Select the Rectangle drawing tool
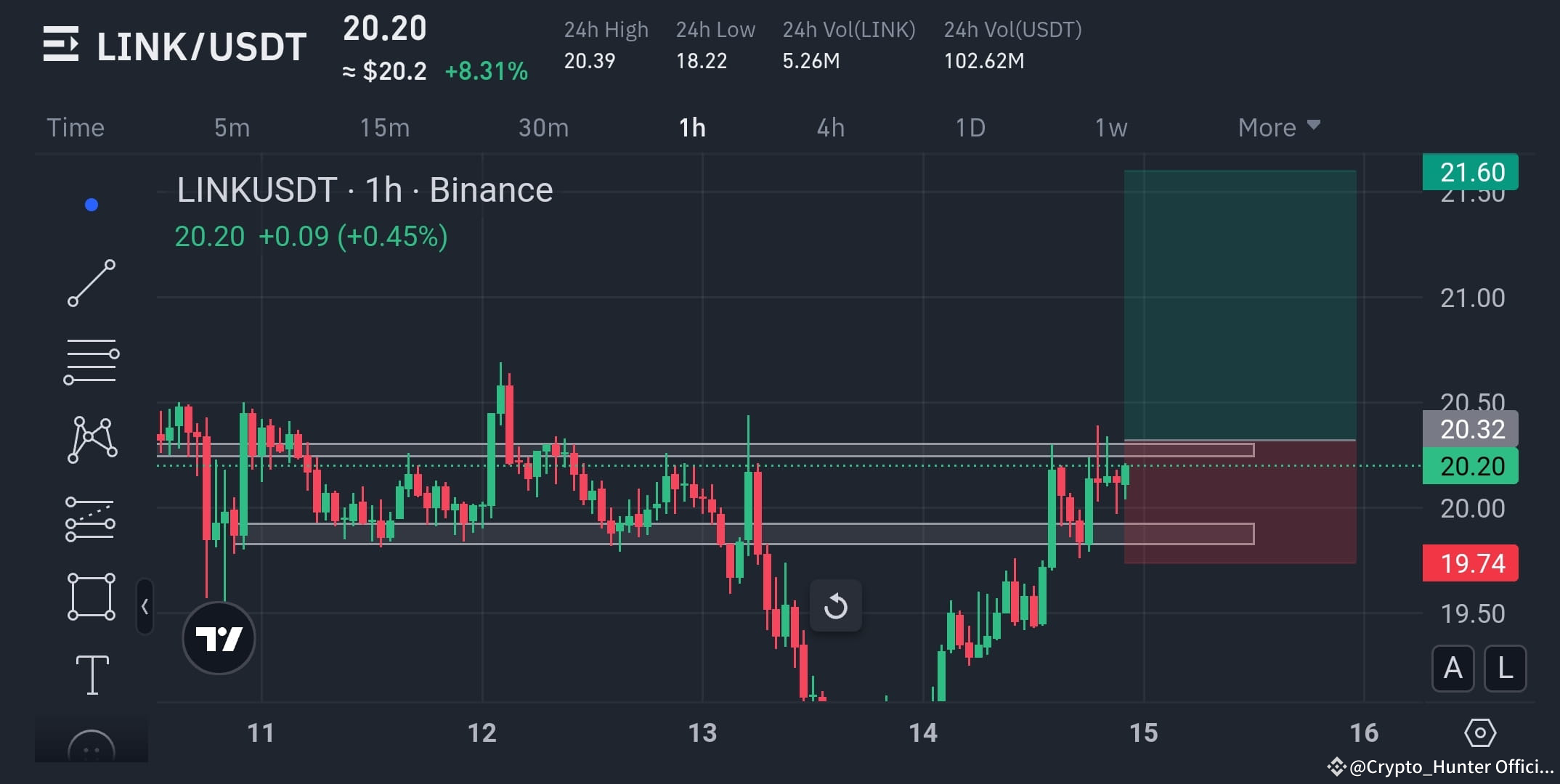 pyautogui.click(x=92, y=595)
